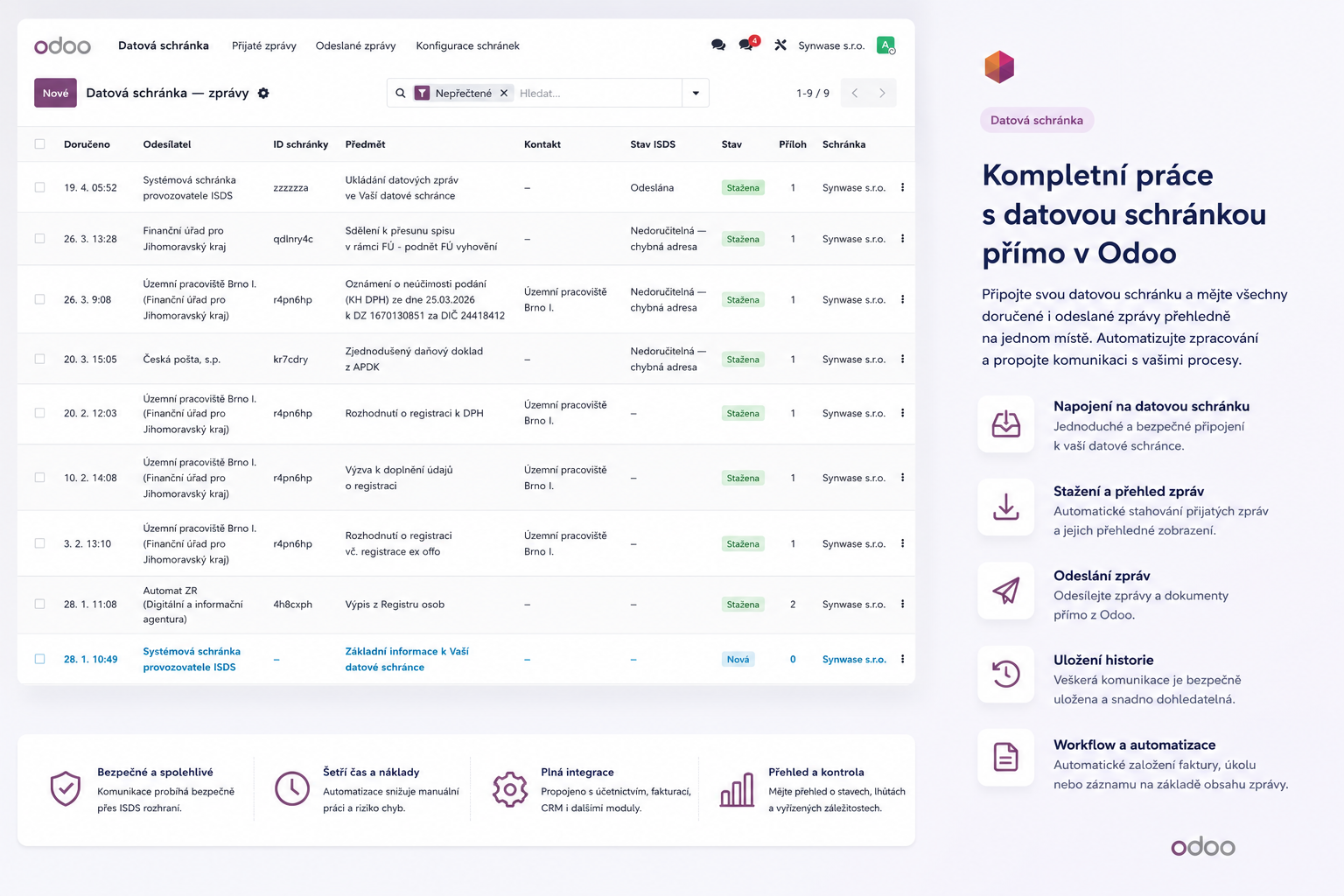Click the green user avatar icon
Image resolution: width=1344 pixels, height=896 pixels.
click(x=885, y=45)
